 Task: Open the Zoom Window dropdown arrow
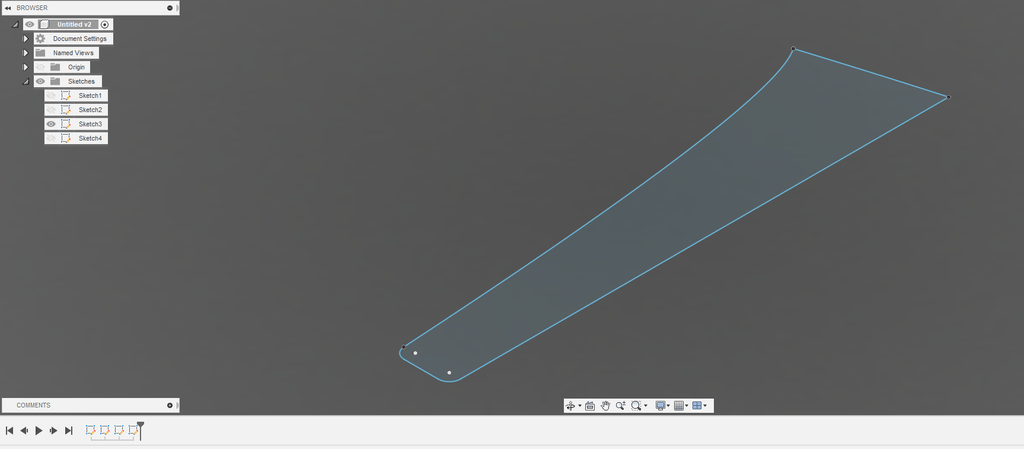(x=646, y=406)
